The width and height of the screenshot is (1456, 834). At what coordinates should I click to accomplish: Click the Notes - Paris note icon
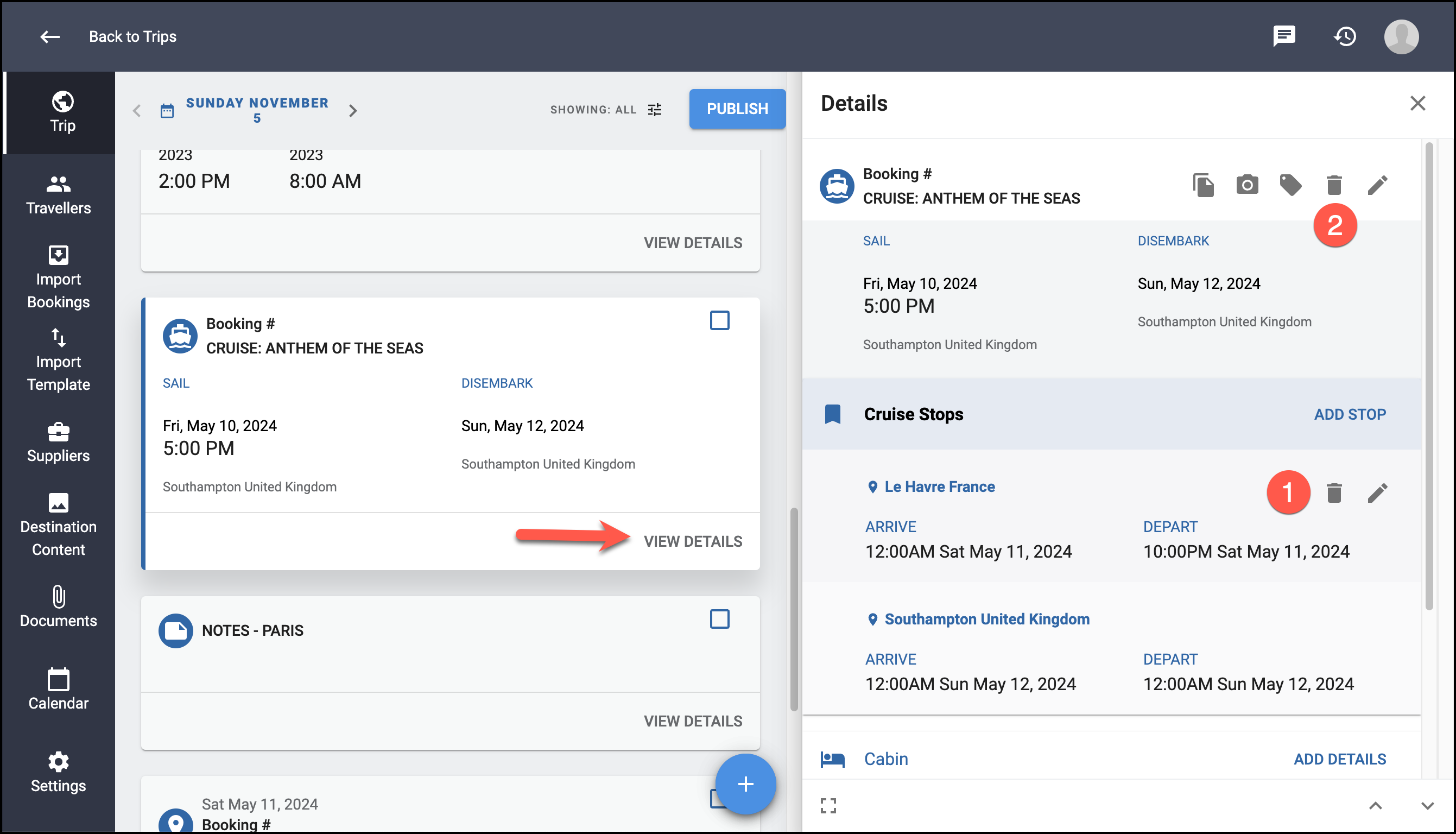tap(175, 630)
